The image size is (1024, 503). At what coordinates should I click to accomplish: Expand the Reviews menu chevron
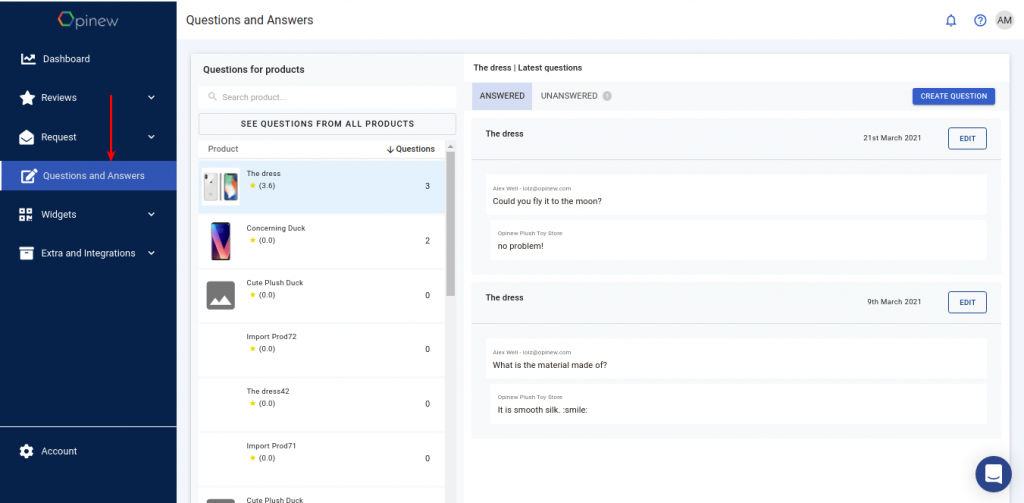pos(152,98)
